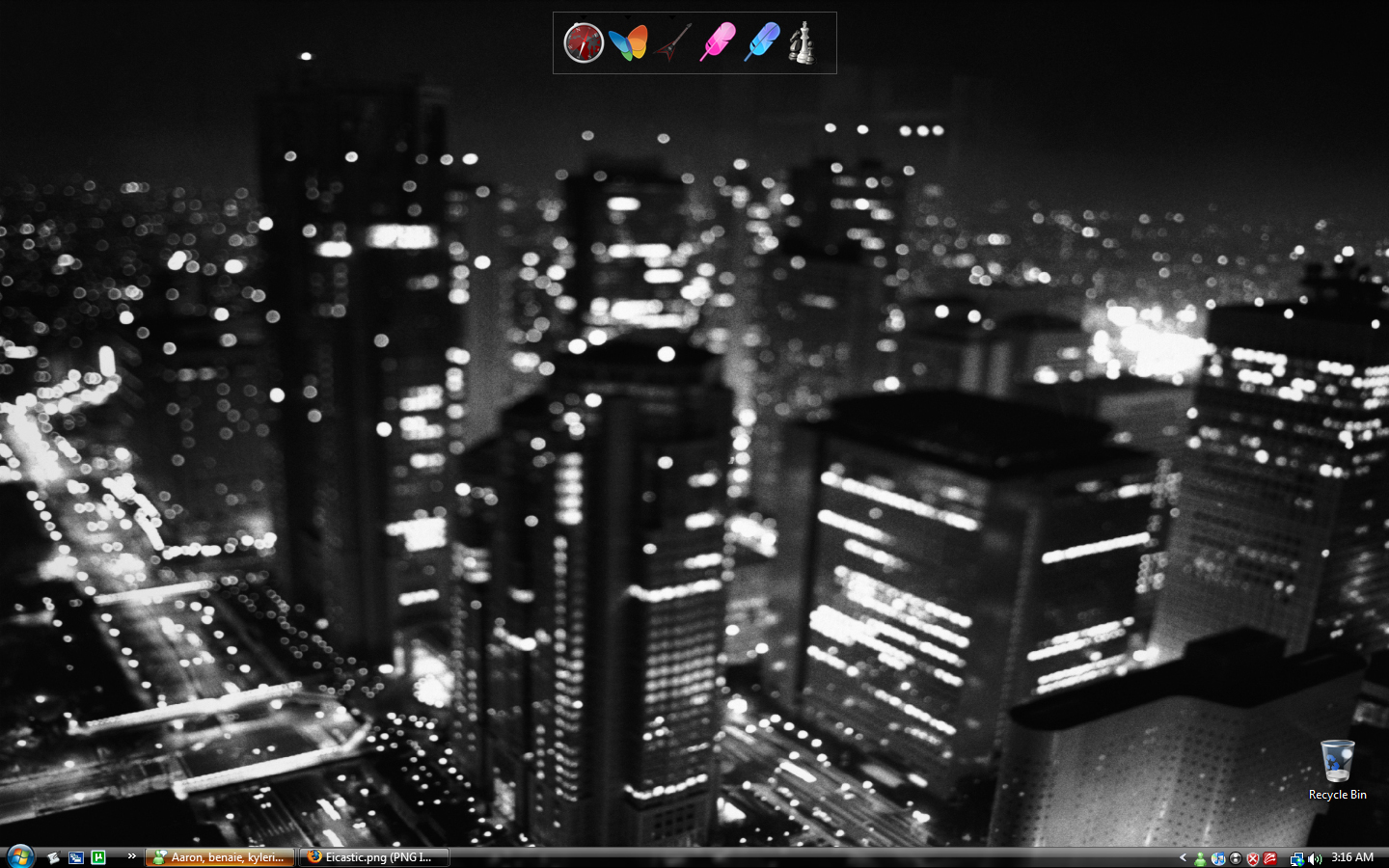Open the blue feather dock icon
1389x868 pixels.
[x=761, y=41]
